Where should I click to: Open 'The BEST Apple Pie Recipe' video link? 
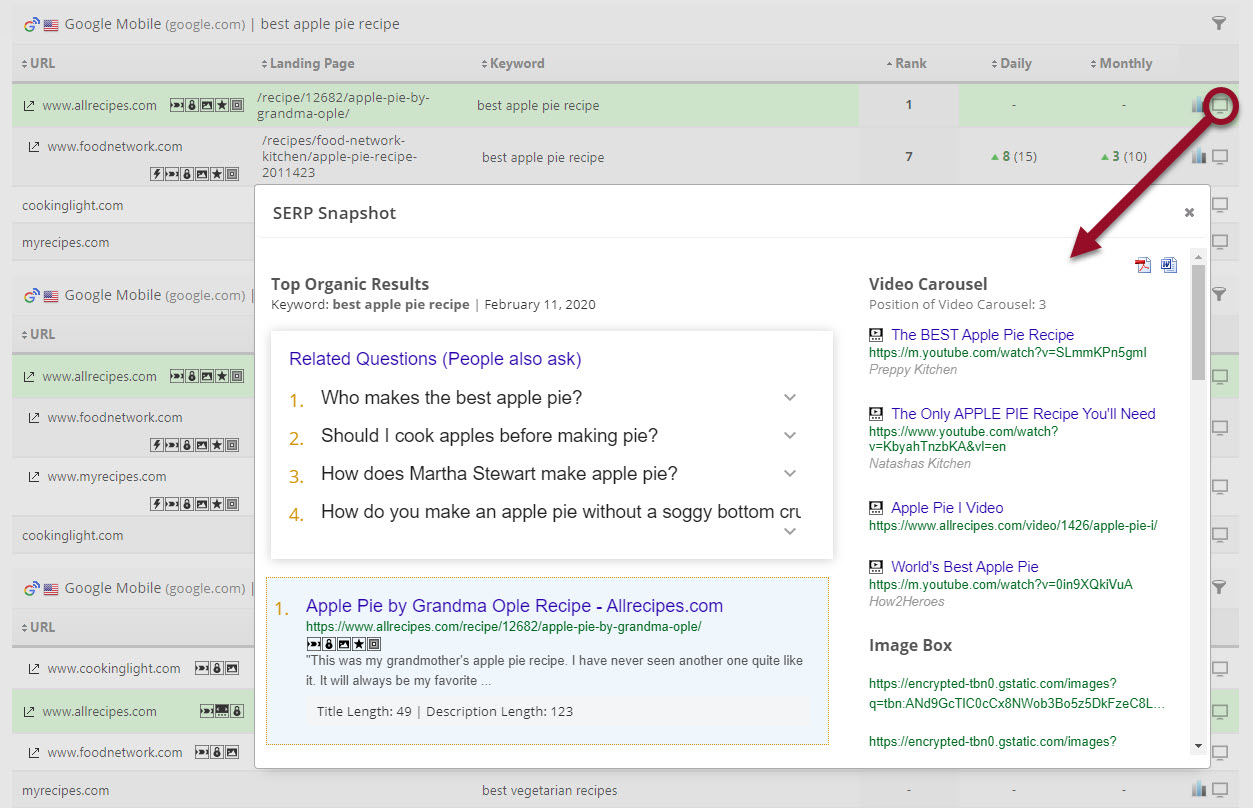(982, 335)
